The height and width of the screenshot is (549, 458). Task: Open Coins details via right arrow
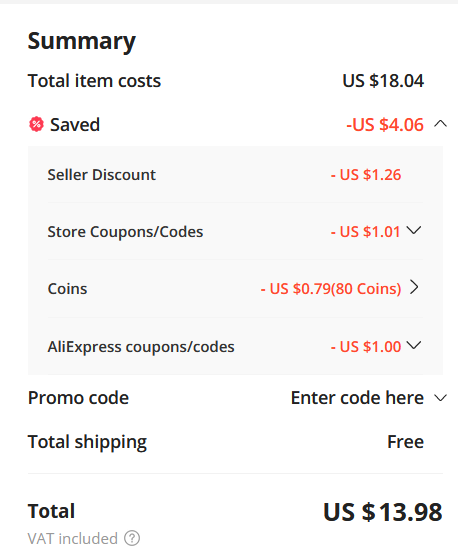point(414,287)
